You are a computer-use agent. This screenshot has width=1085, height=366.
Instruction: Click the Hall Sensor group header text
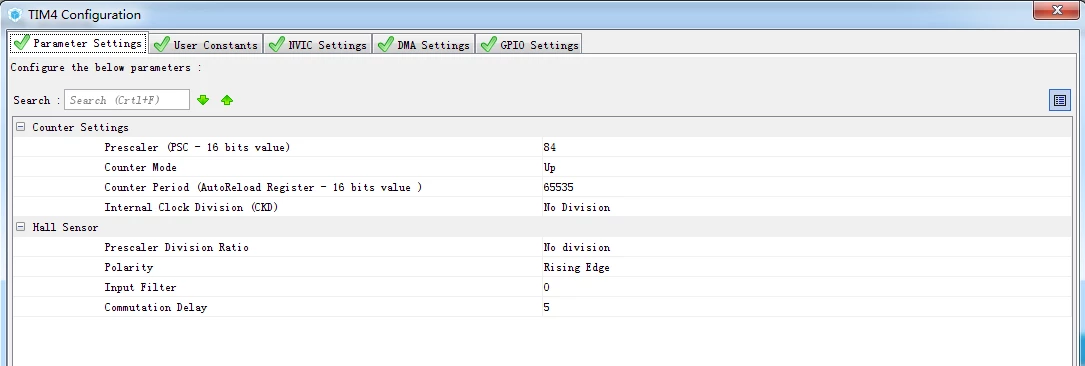(66, 227)
